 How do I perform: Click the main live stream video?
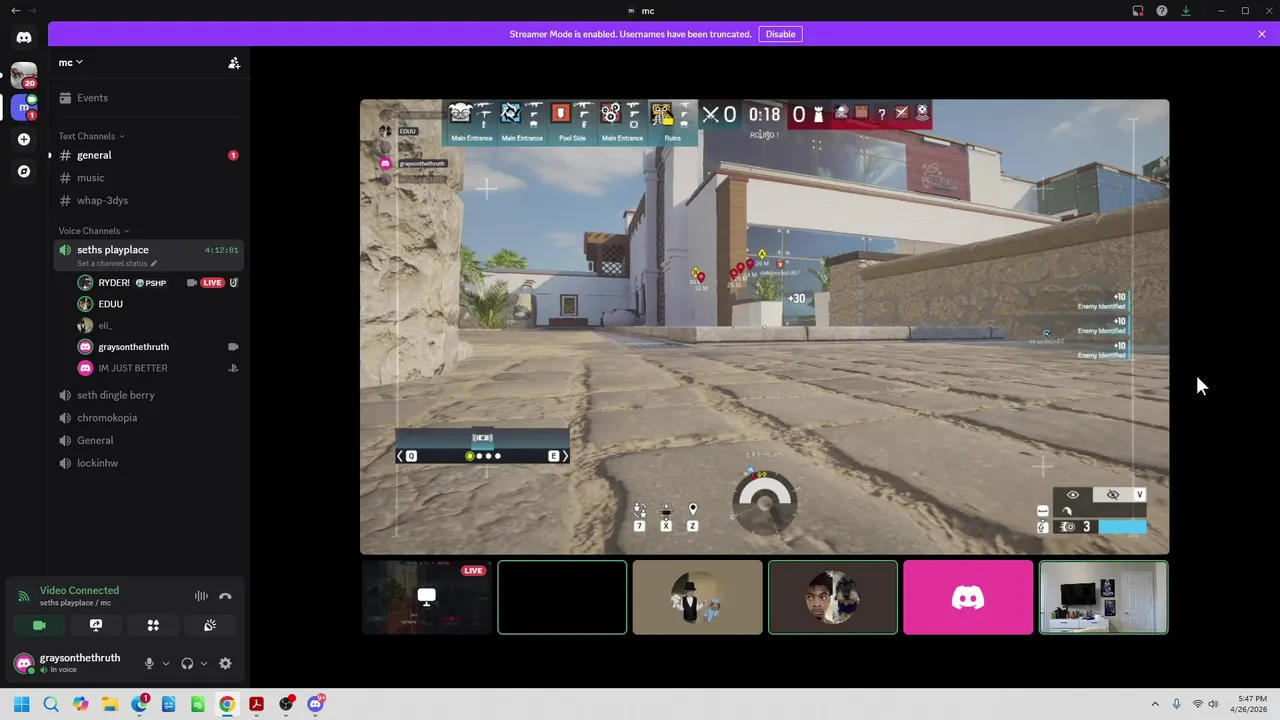pos(764,326)
